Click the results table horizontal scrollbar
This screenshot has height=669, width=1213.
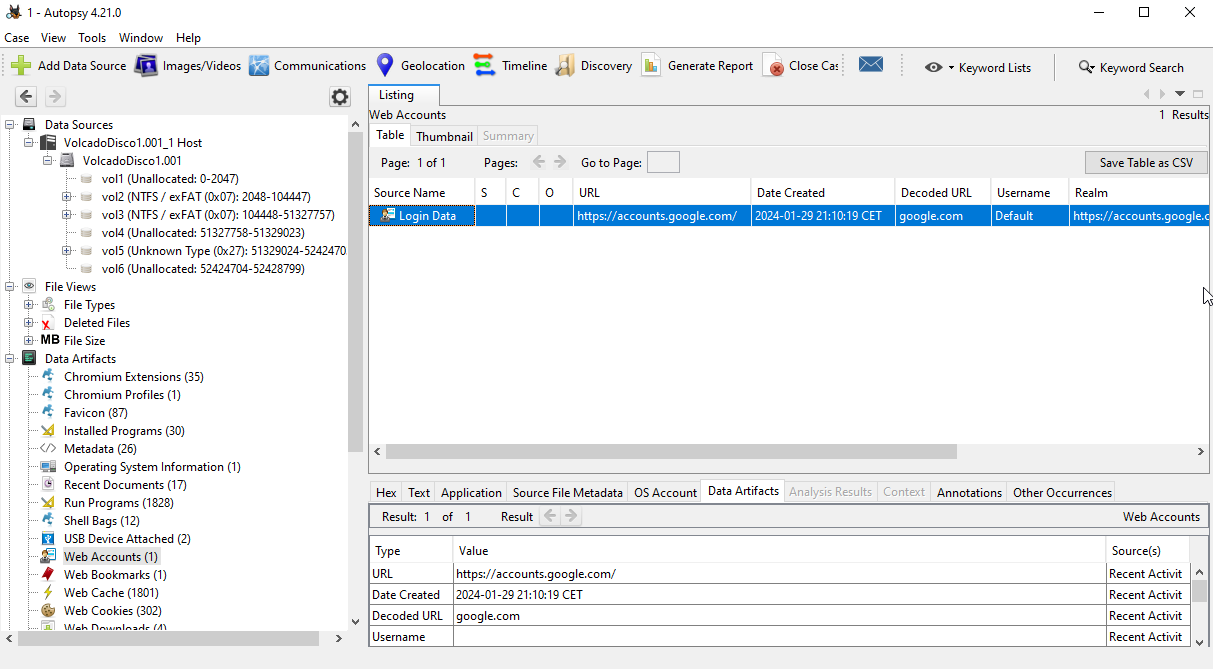coord(671,452)
